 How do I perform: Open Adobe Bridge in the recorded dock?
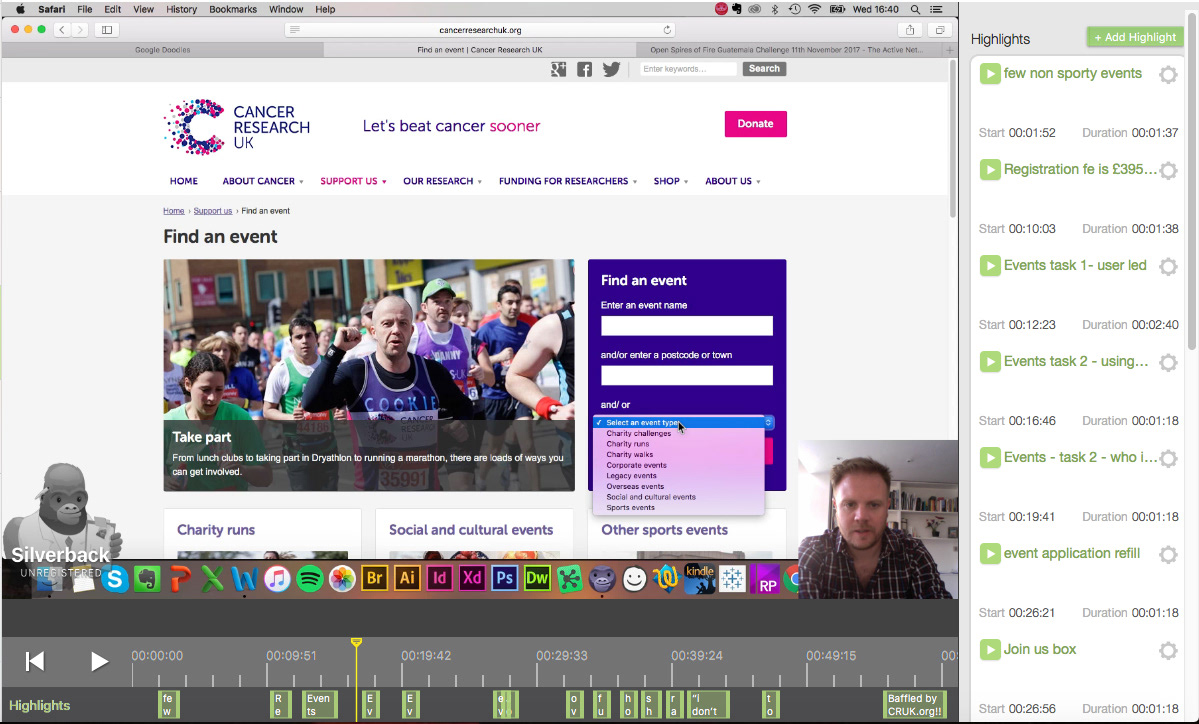click(x=375, y=579)
